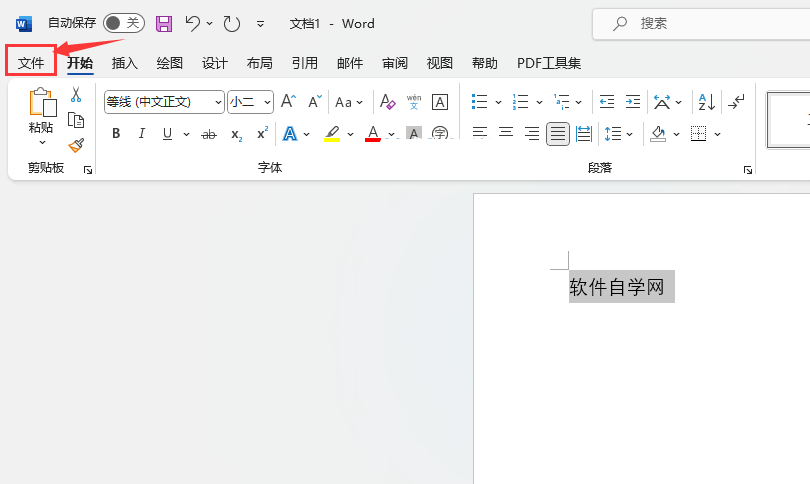Click the A-Z Sort icon
This screenshot has height=484, width=810.
coord(706,102)
